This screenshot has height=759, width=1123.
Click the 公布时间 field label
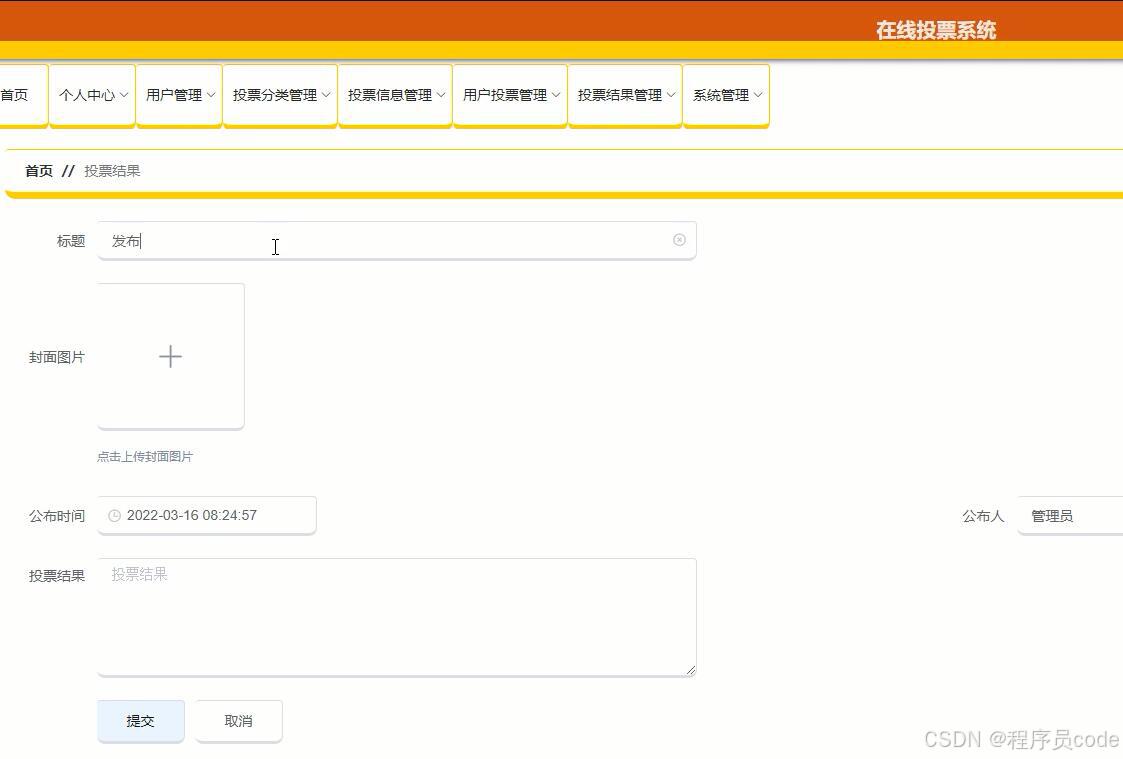(x=57, y=516)
